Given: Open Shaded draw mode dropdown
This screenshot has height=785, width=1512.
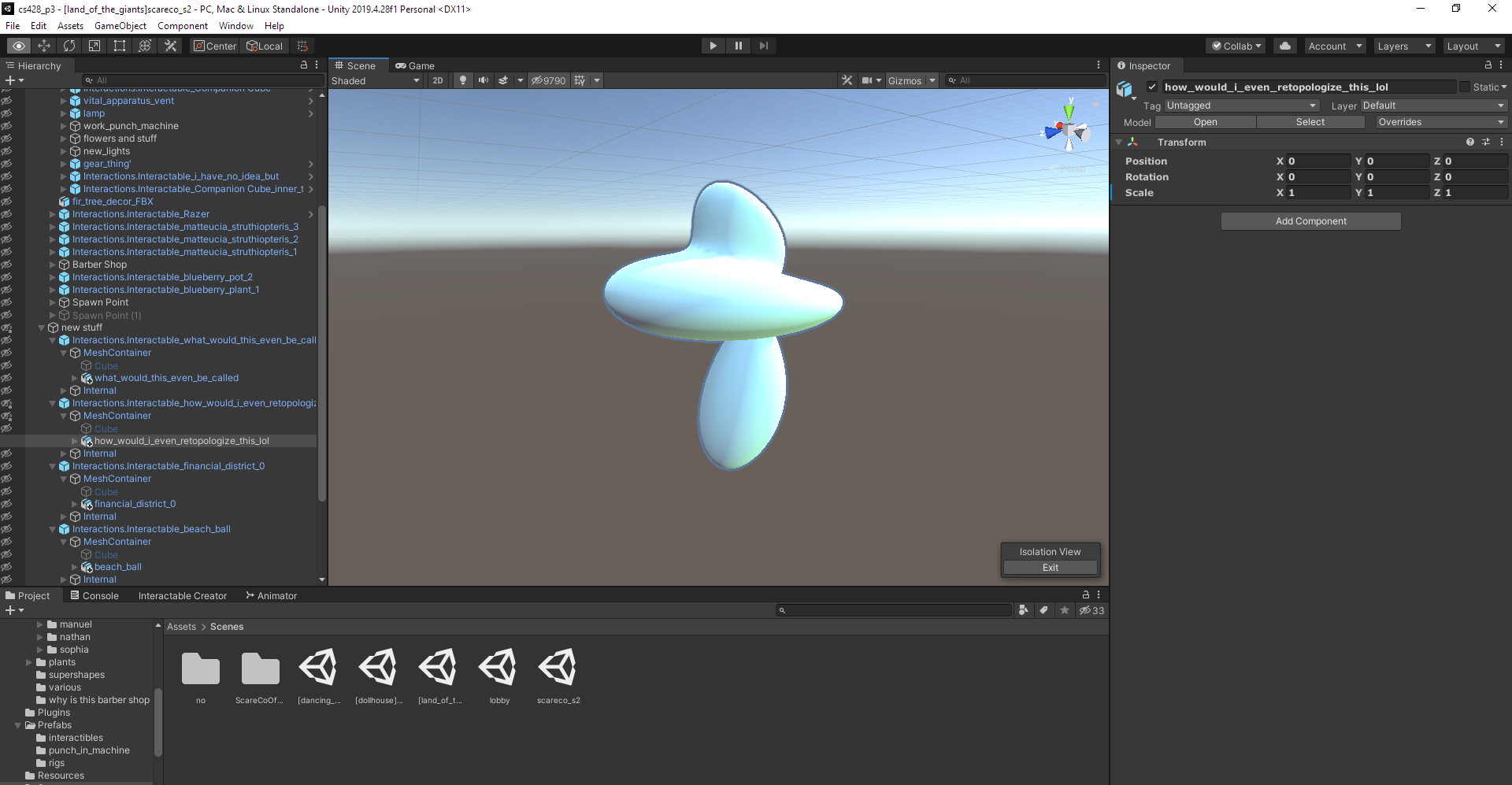Looking at the screenshot, I should point(376,80).
